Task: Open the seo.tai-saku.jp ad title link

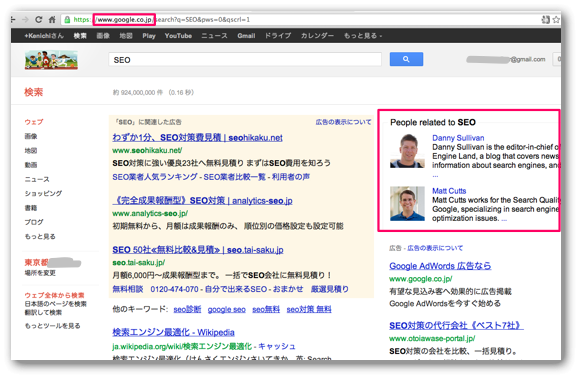Action: coord(198,250)
